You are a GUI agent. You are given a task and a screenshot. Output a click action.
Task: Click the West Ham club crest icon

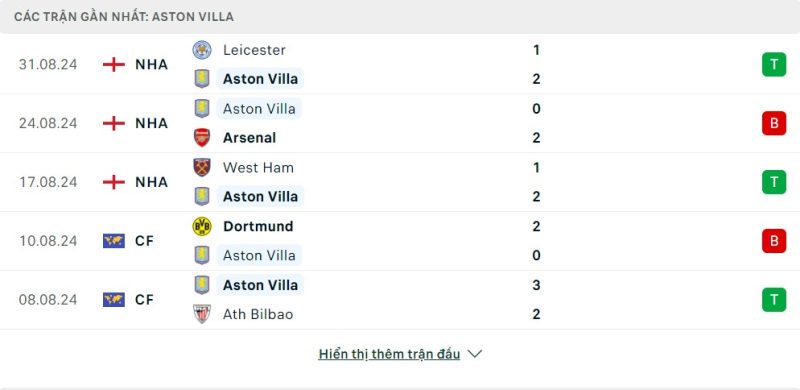tap(202, 167)
